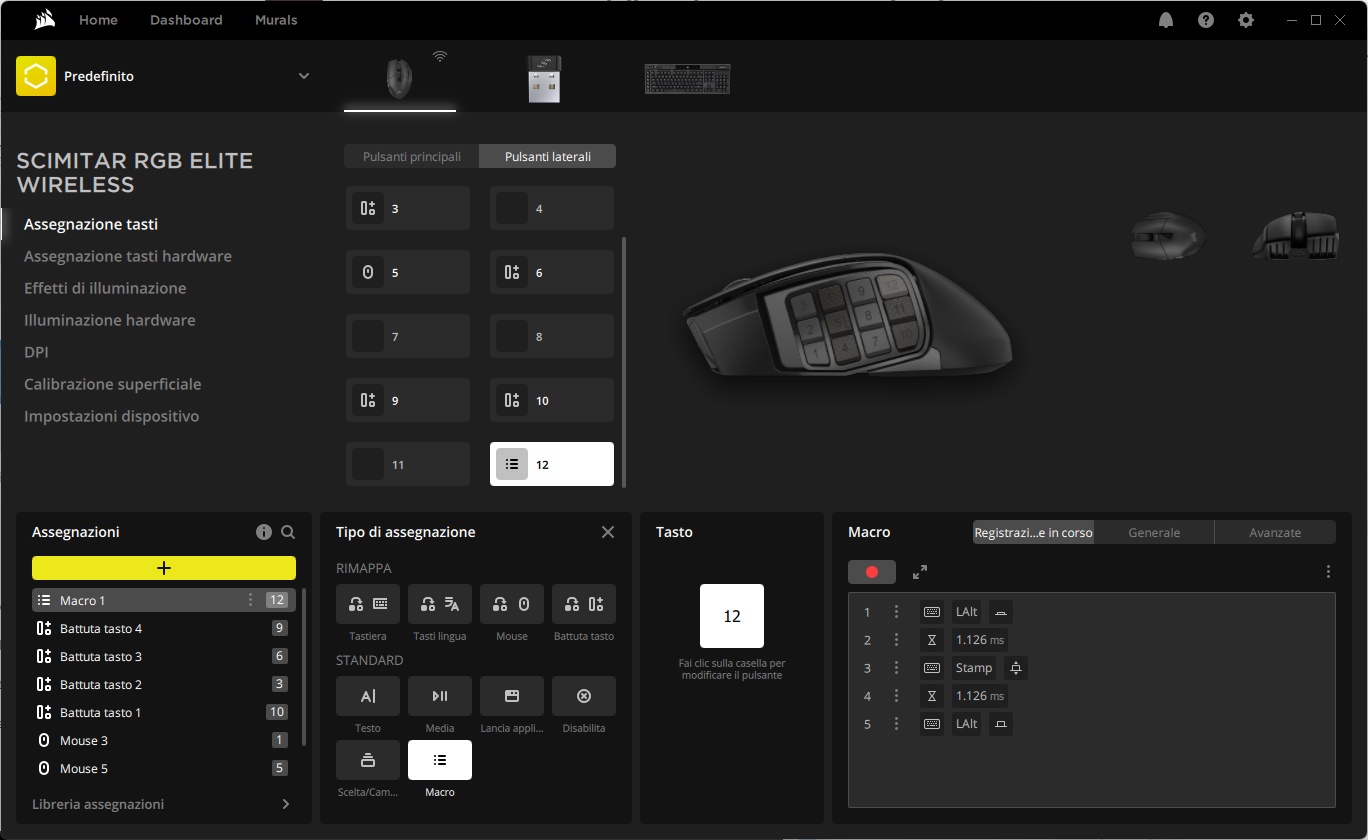Choose Lancia applicazione assignment type
Screen dimensions: 1368x840
coord(512,696)
